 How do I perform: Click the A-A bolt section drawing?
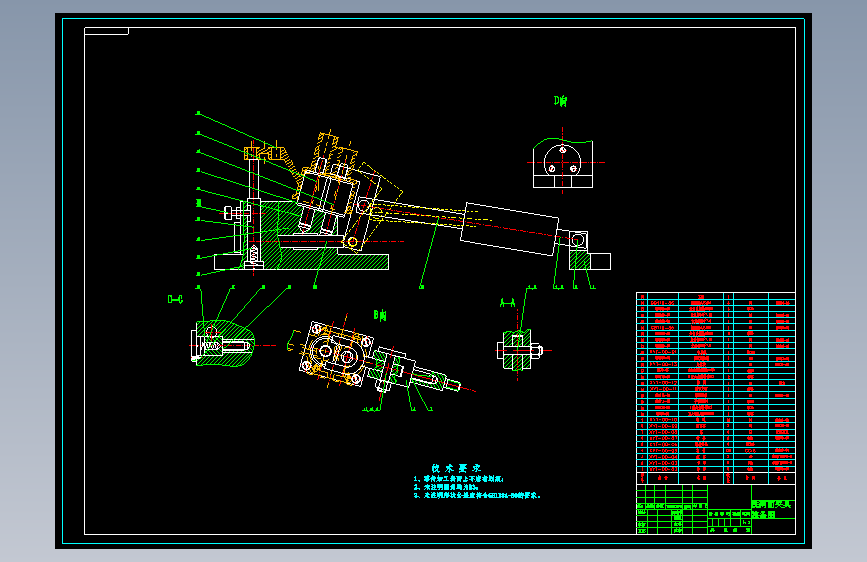coord(520,350)
